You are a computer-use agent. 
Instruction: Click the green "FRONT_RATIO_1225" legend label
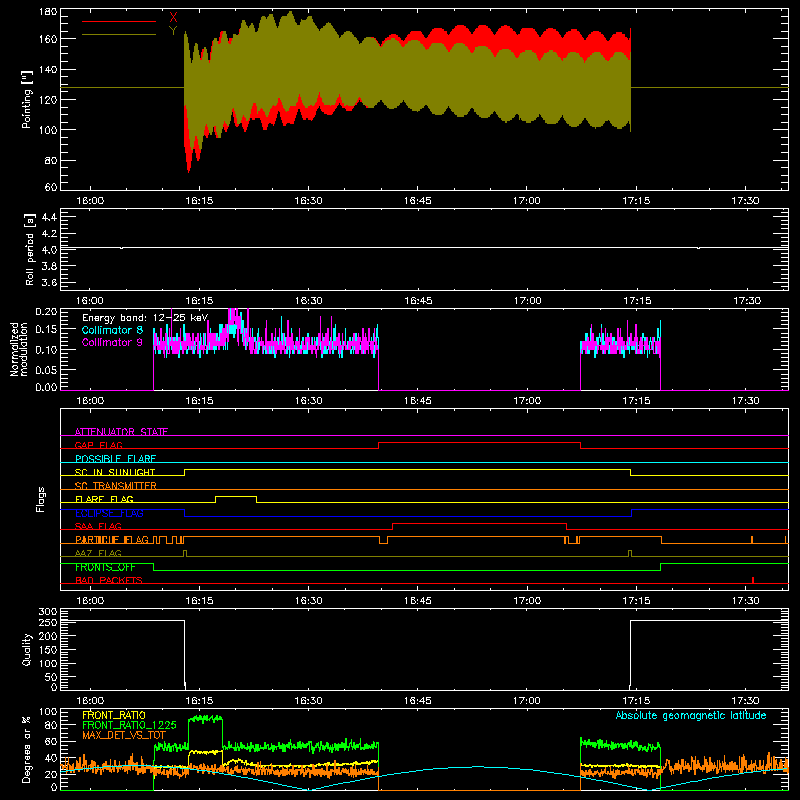[129, 725]
